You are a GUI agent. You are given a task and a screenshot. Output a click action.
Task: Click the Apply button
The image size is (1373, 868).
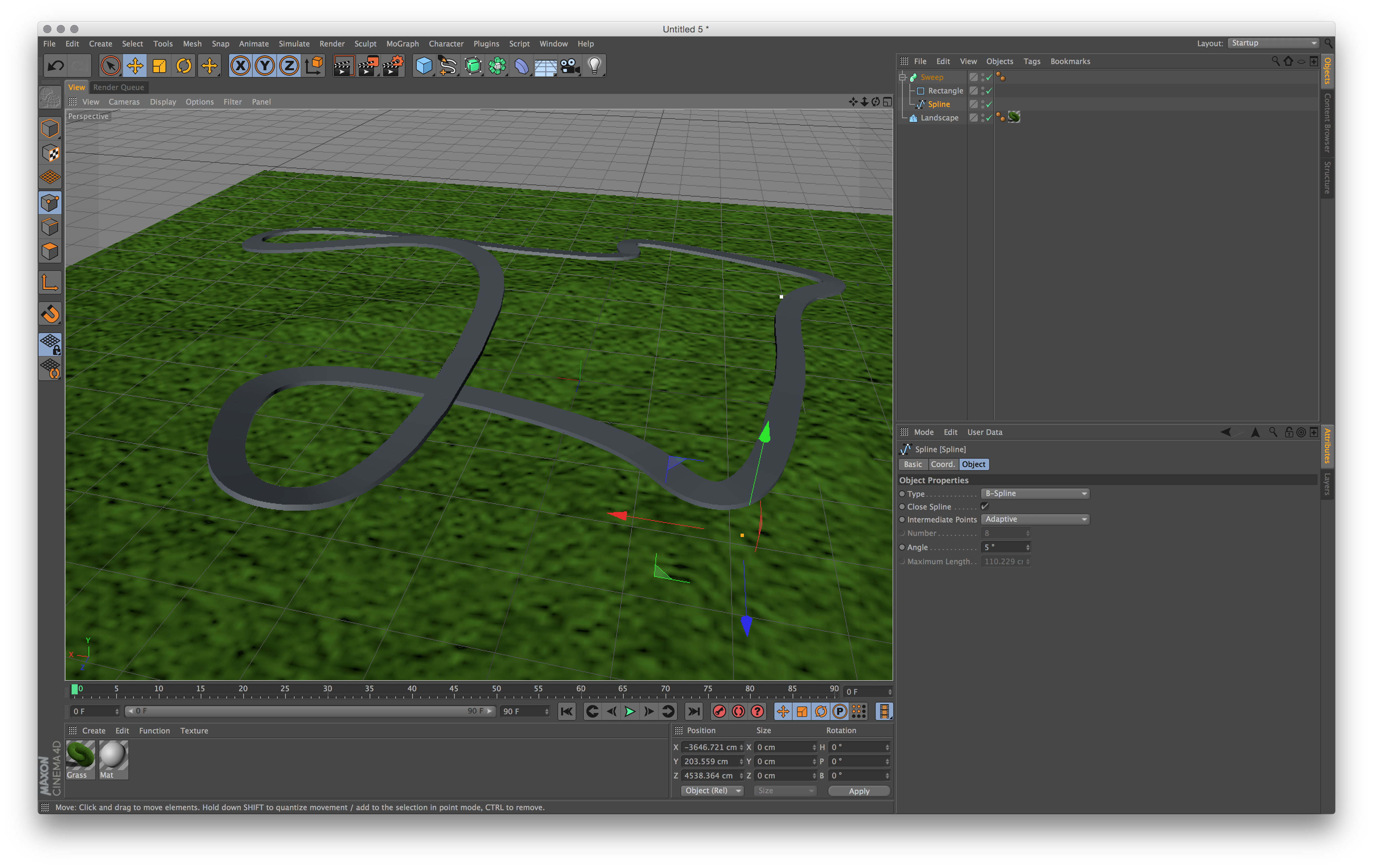[859, 791]
